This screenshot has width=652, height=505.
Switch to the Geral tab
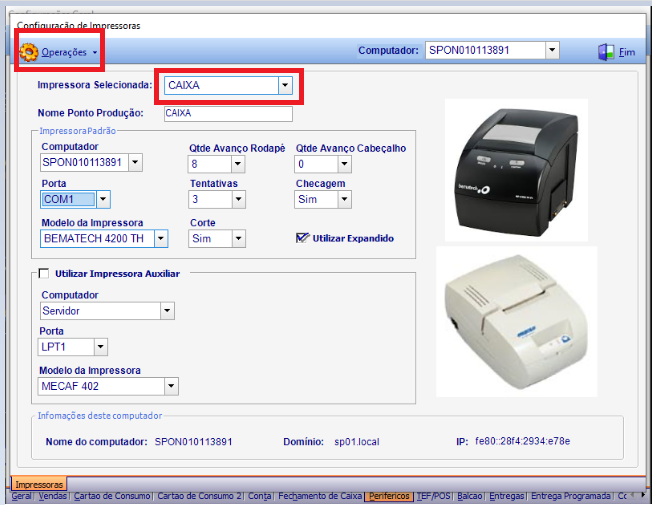[x=21, y=496]
